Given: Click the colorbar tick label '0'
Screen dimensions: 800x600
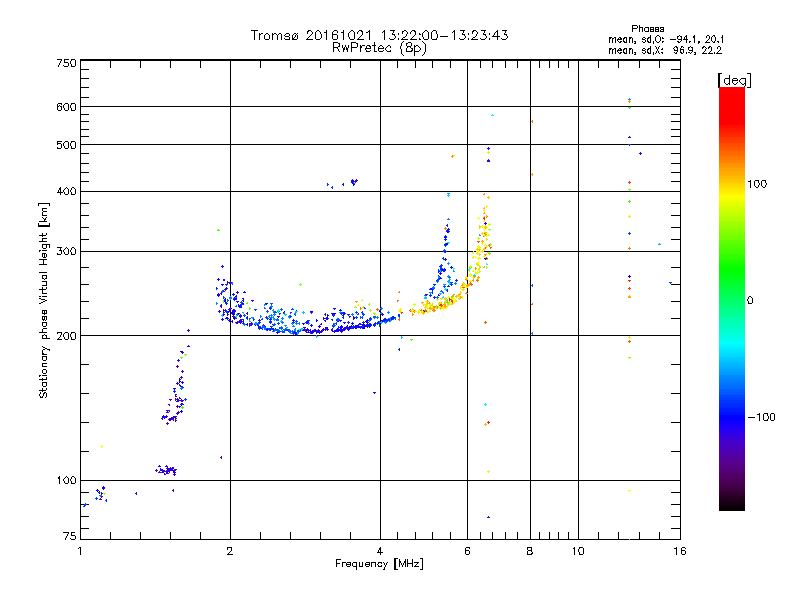Looking at the screenshot, I should tap(750, 301).
